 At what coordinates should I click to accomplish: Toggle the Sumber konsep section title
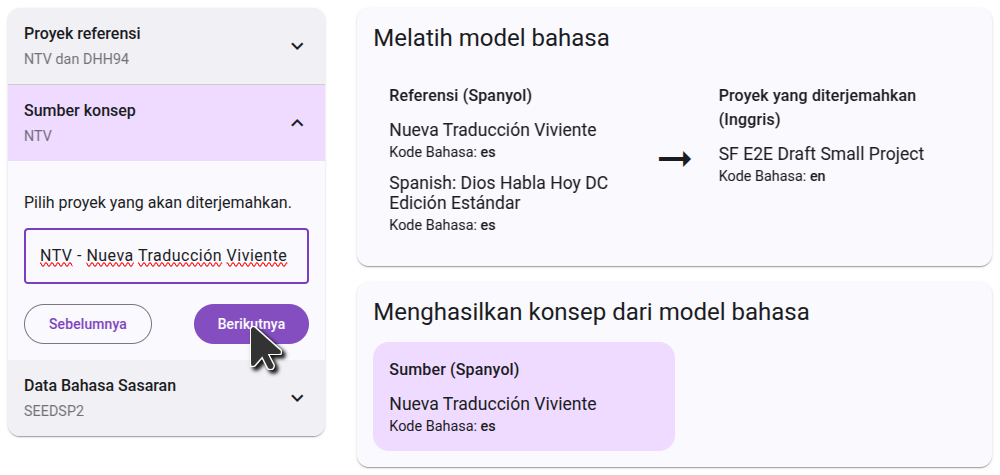pyautogui.click(x=79, y=111)
